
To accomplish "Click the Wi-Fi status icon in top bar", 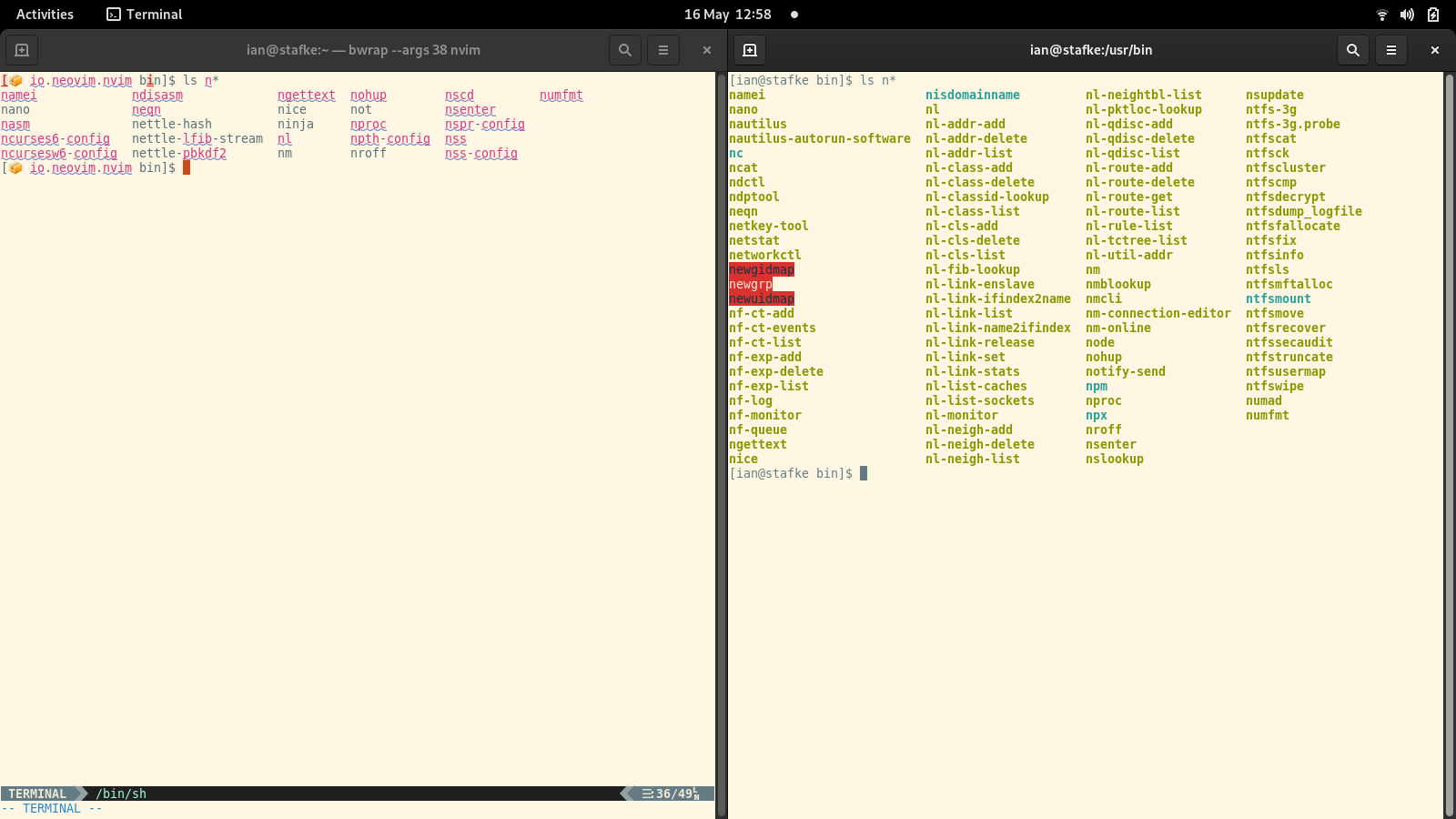I will (x=1382, y=15).
